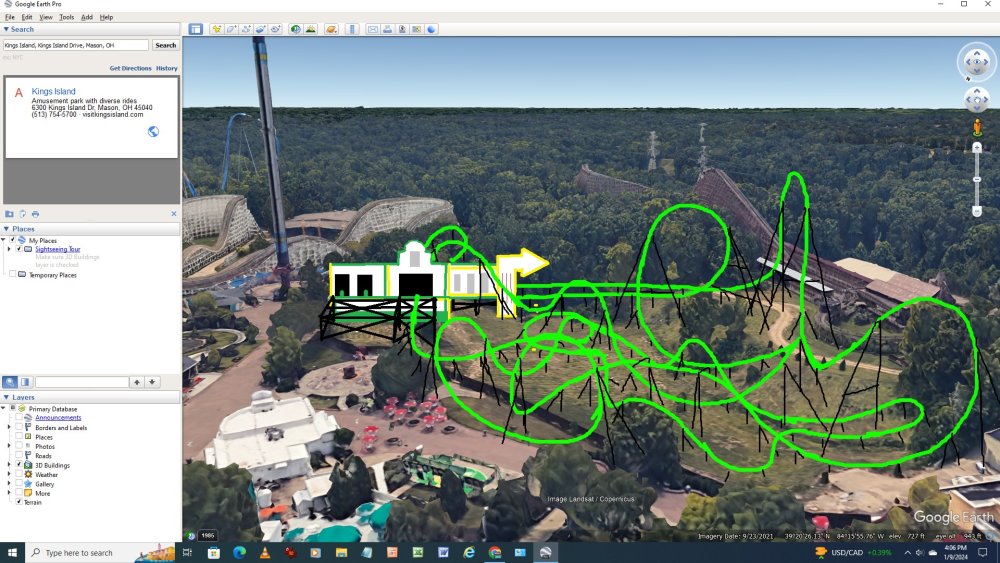
Task: Click the Search button
Action: click(165, 45)
